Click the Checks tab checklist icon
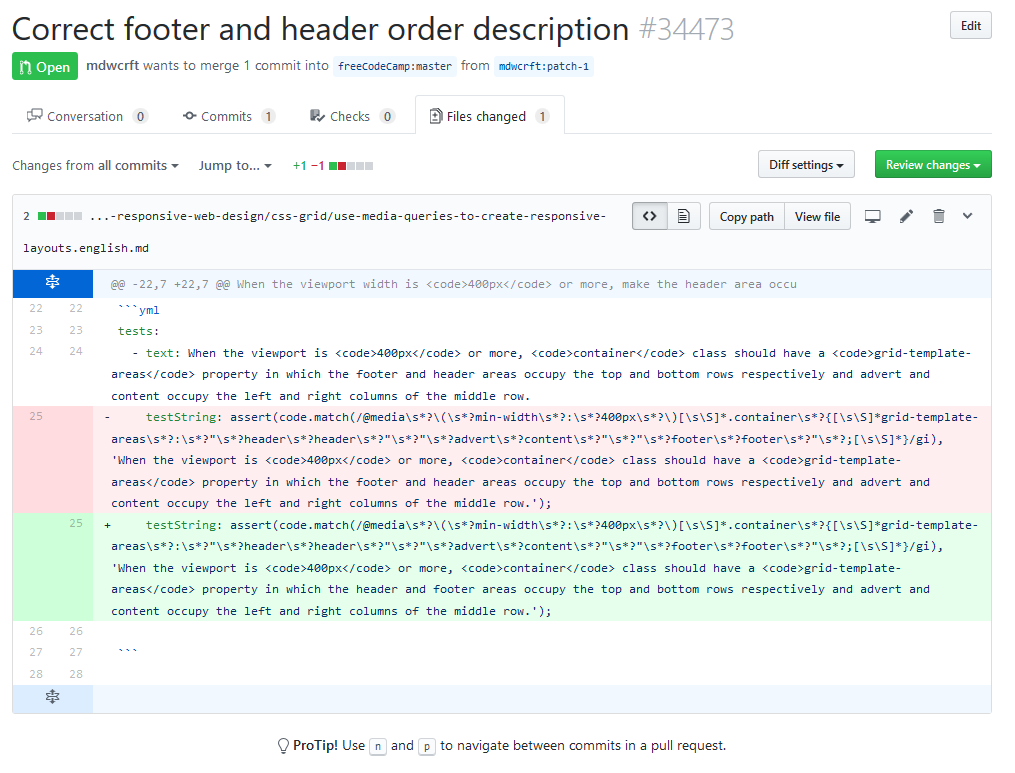This screenshot has width=1015, height=773. tap(317, 116)
